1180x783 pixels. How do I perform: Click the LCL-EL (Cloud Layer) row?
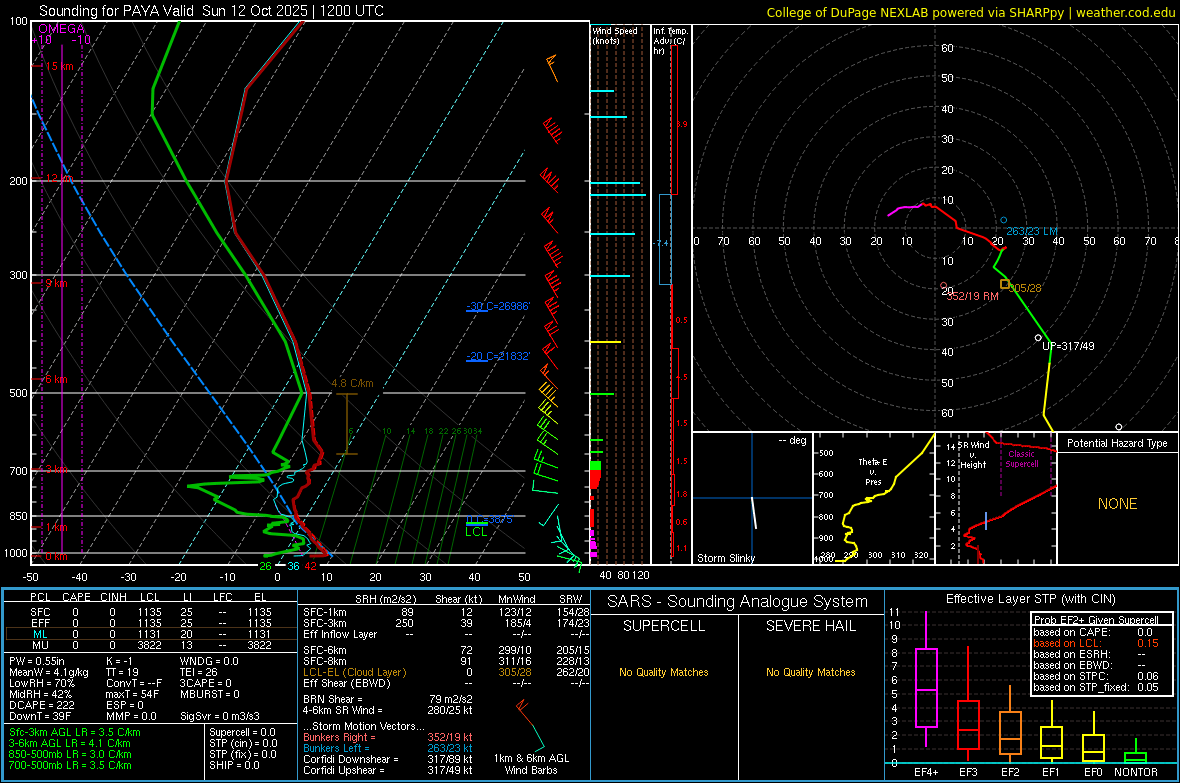[x=446, y=672]
